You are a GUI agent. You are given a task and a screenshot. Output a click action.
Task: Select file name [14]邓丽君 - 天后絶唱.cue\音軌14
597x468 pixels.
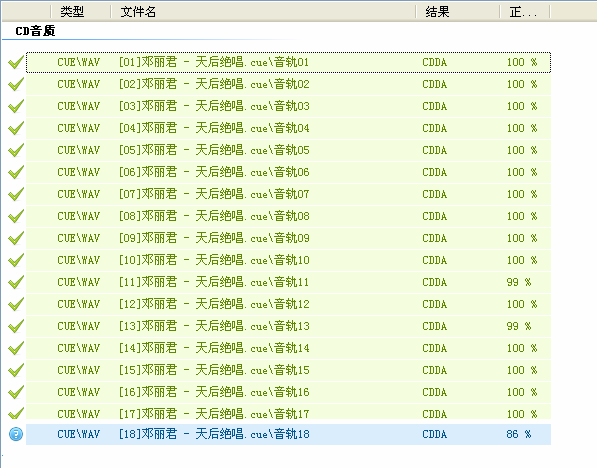point(214,349)
